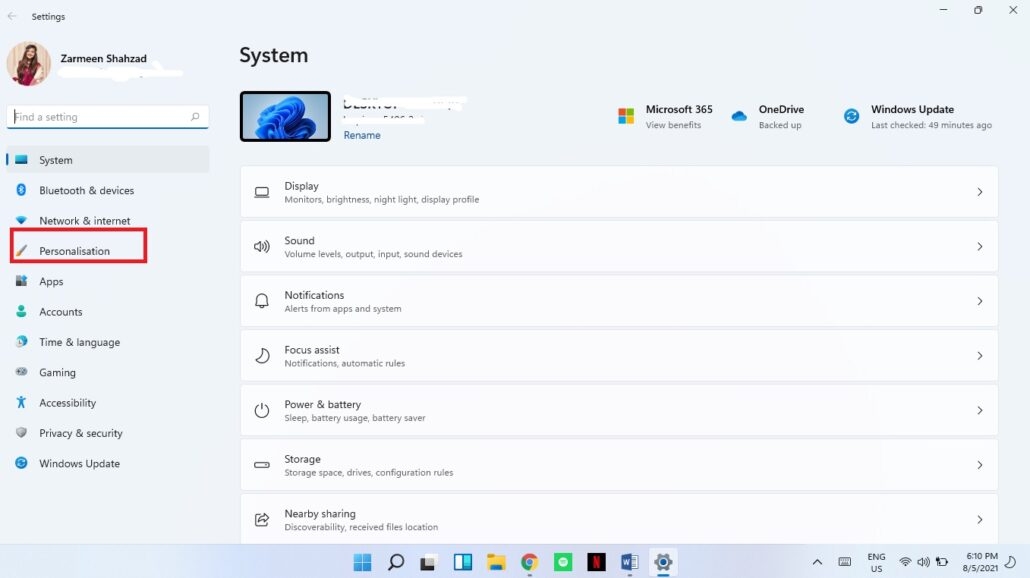Open Accounts settings section

pos(60,312)
